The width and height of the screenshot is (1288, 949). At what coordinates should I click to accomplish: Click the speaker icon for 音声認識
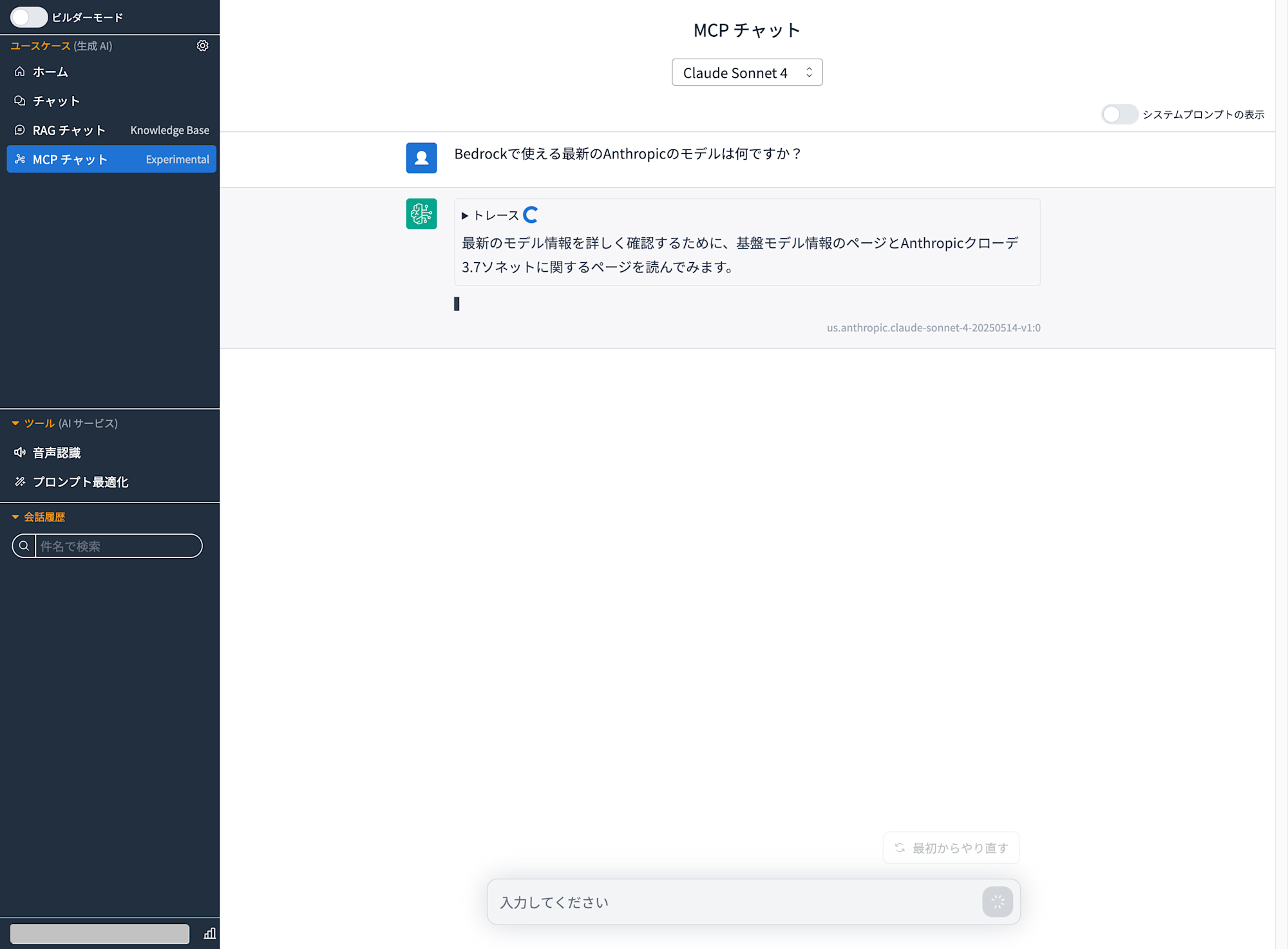point(20,453)
